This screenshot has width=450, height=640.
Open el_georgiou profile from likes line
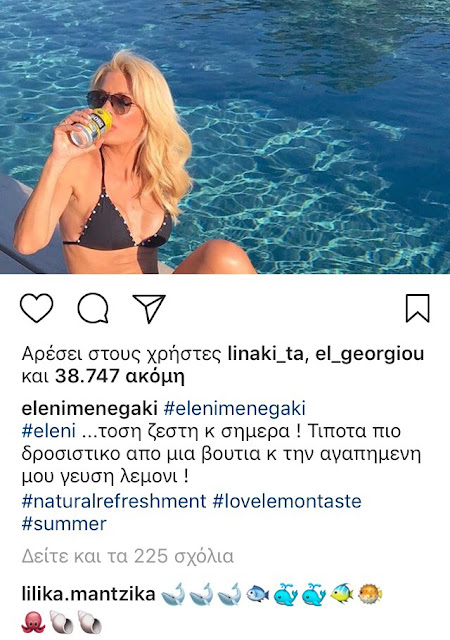pyautogui.click(x=370, y=354)
